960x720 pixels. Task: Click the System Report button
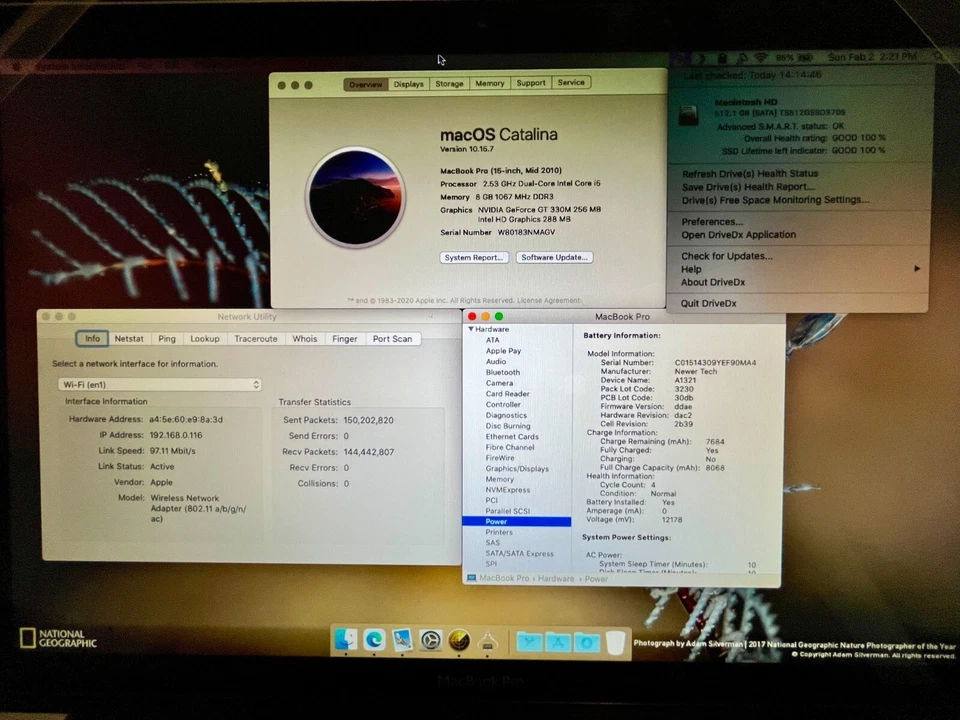pyautogui.click(x=473, y=257)
